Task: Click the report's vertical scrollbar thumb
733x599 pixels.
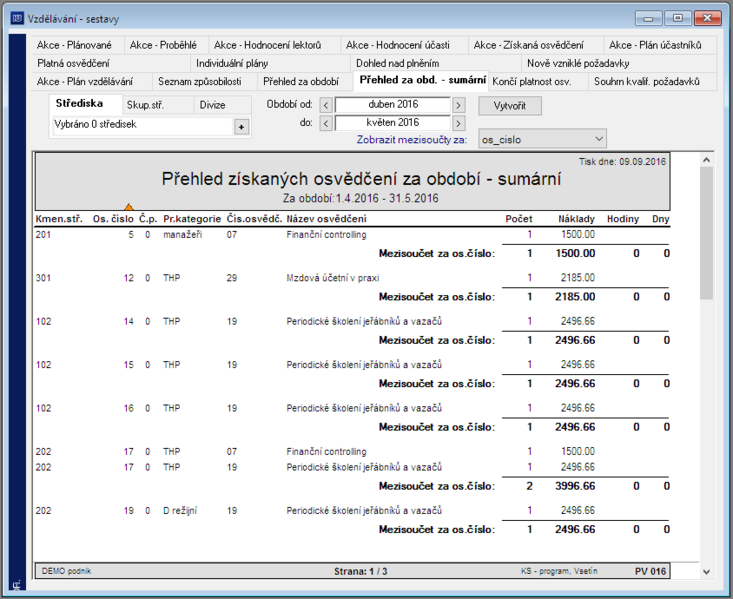Action: coord(706,232)
